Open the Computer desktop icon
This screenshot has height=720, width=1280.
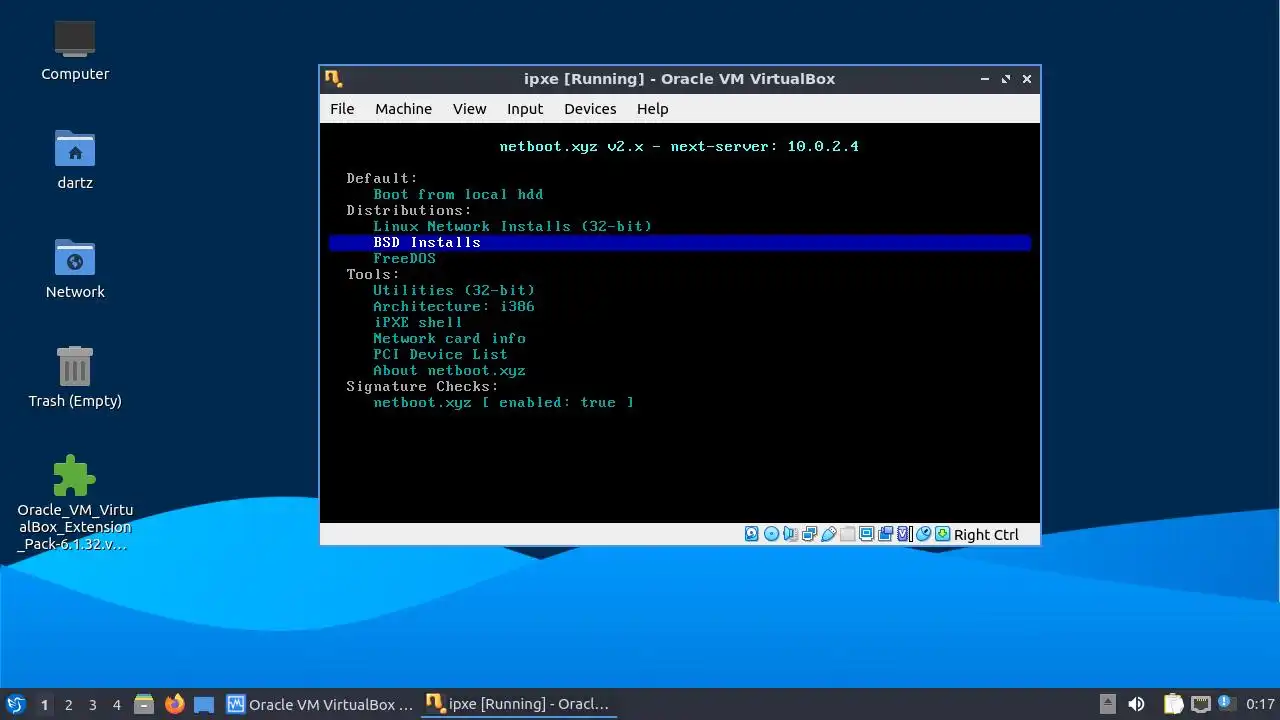point(75,50)
